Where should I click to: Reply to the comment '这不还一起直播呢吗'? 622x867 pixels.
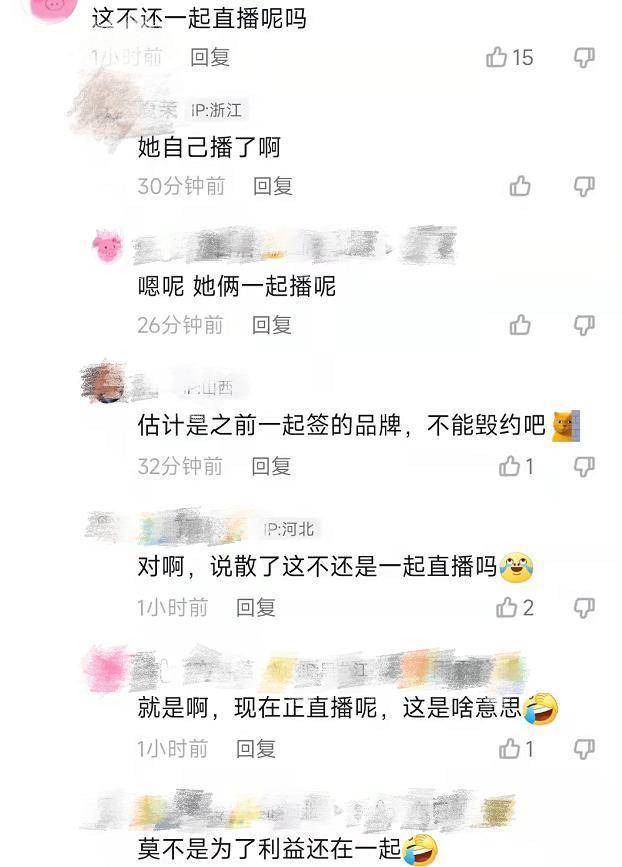tap(210, 57)
